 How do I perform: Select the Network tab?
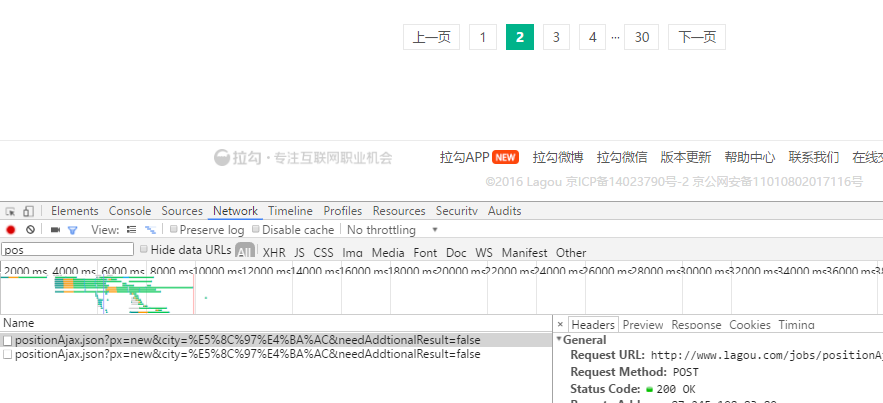pyautogui.click(x=235, y=211)
